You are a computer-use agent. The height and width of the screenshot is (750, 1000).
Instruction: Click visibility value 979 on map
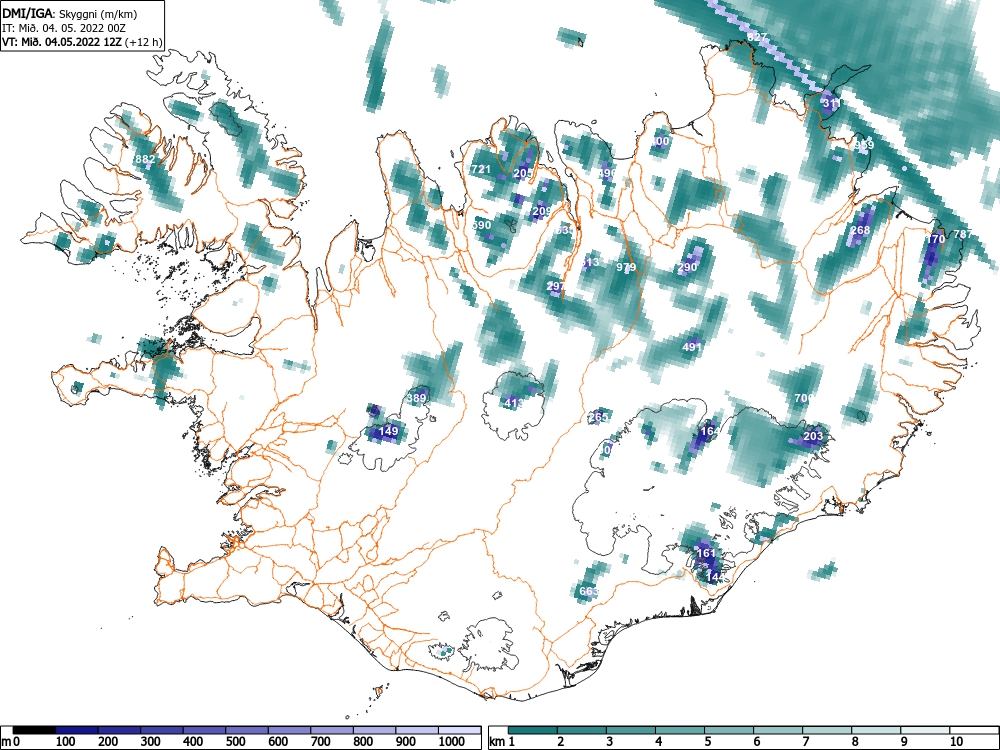click(x=626, y=267)
